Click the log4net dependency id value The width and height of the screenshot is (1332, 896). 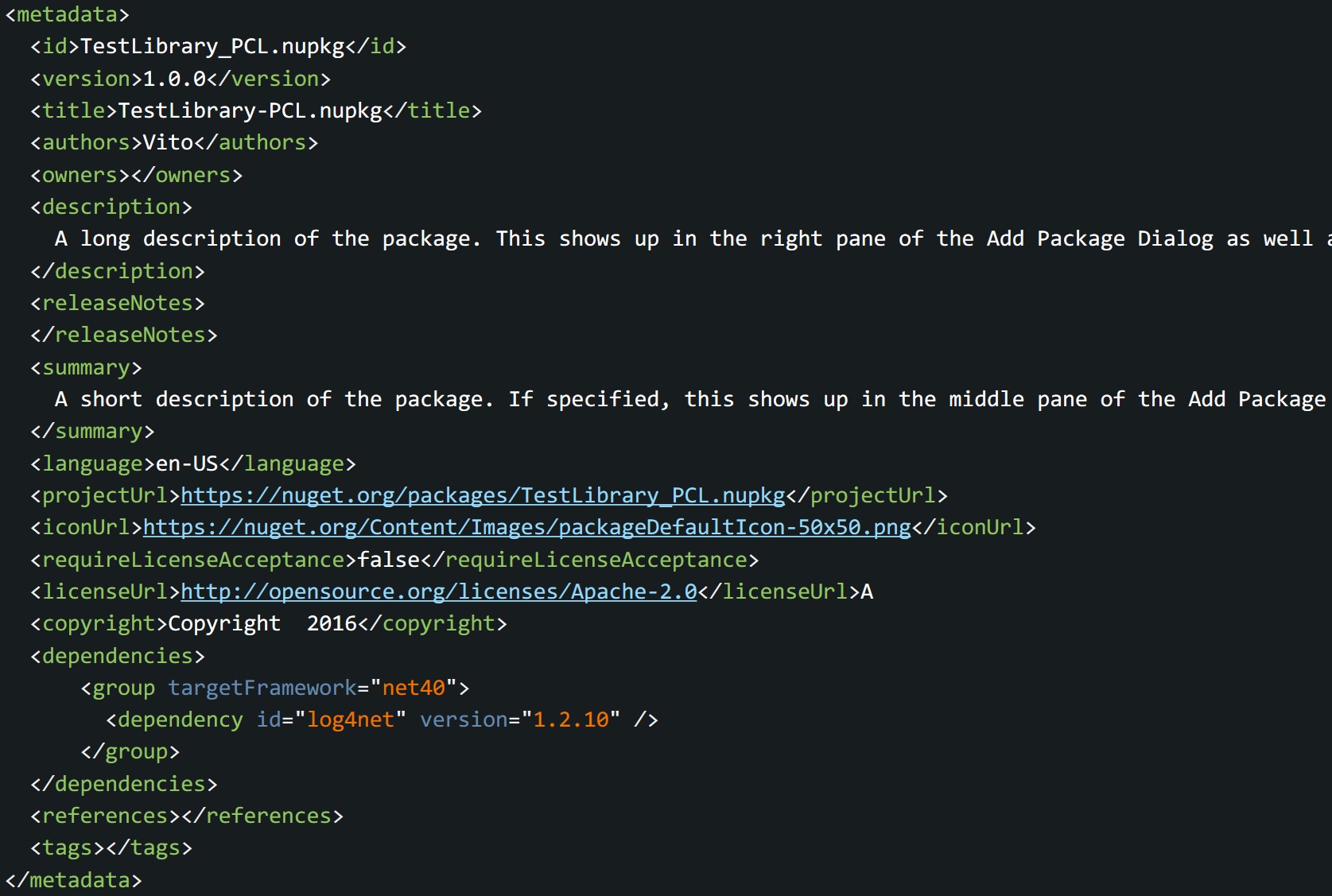click(x=350, y=720)
